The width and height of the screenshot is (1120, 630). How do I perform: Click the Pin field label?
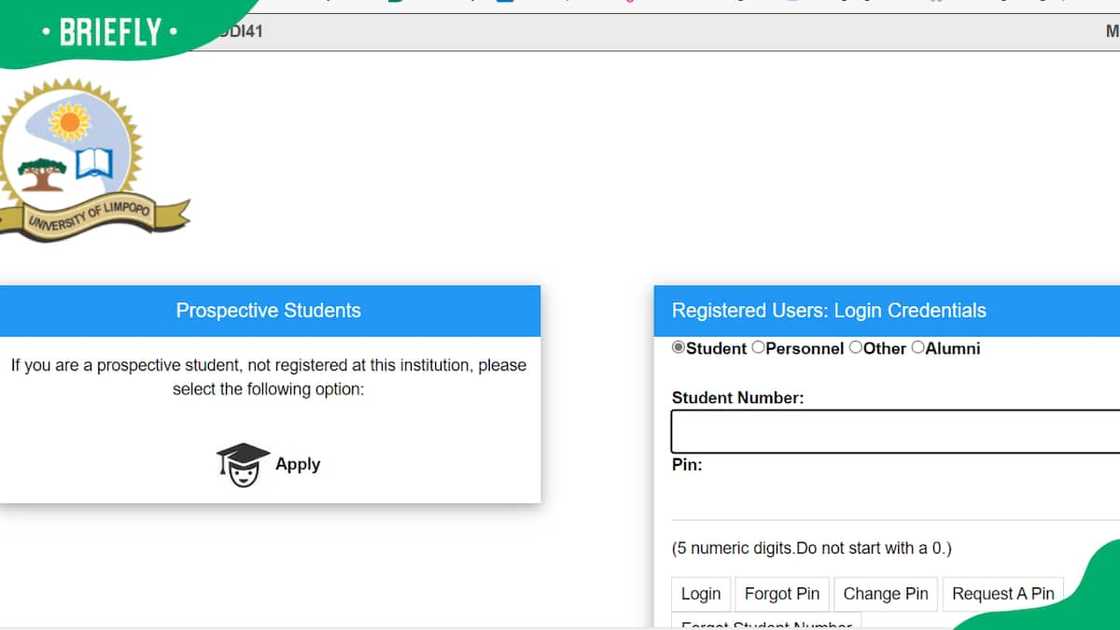(x=687, y=465)
